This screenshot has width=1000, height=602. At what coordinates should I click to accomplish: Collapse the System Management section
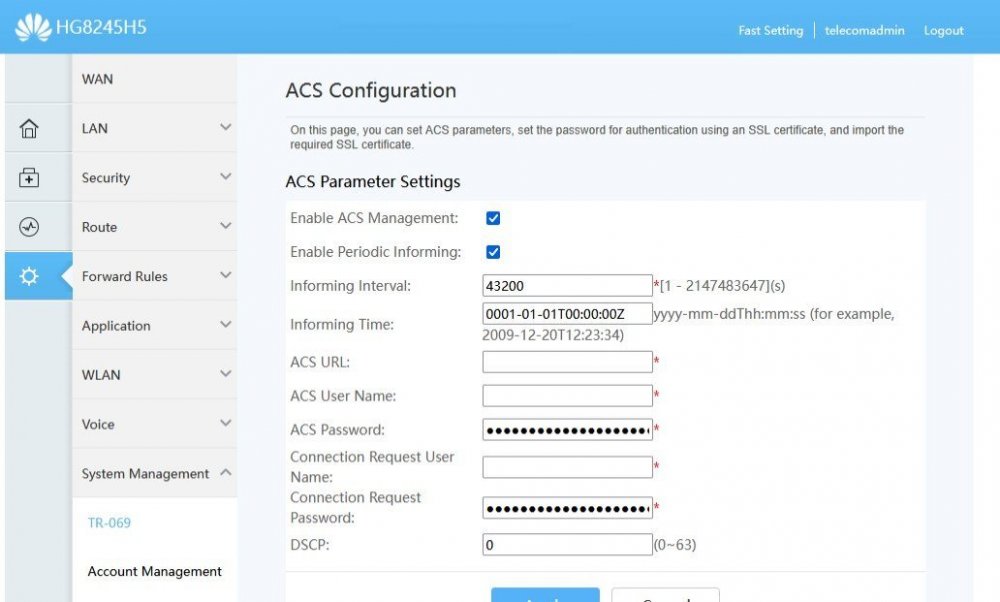click(225, 473)
